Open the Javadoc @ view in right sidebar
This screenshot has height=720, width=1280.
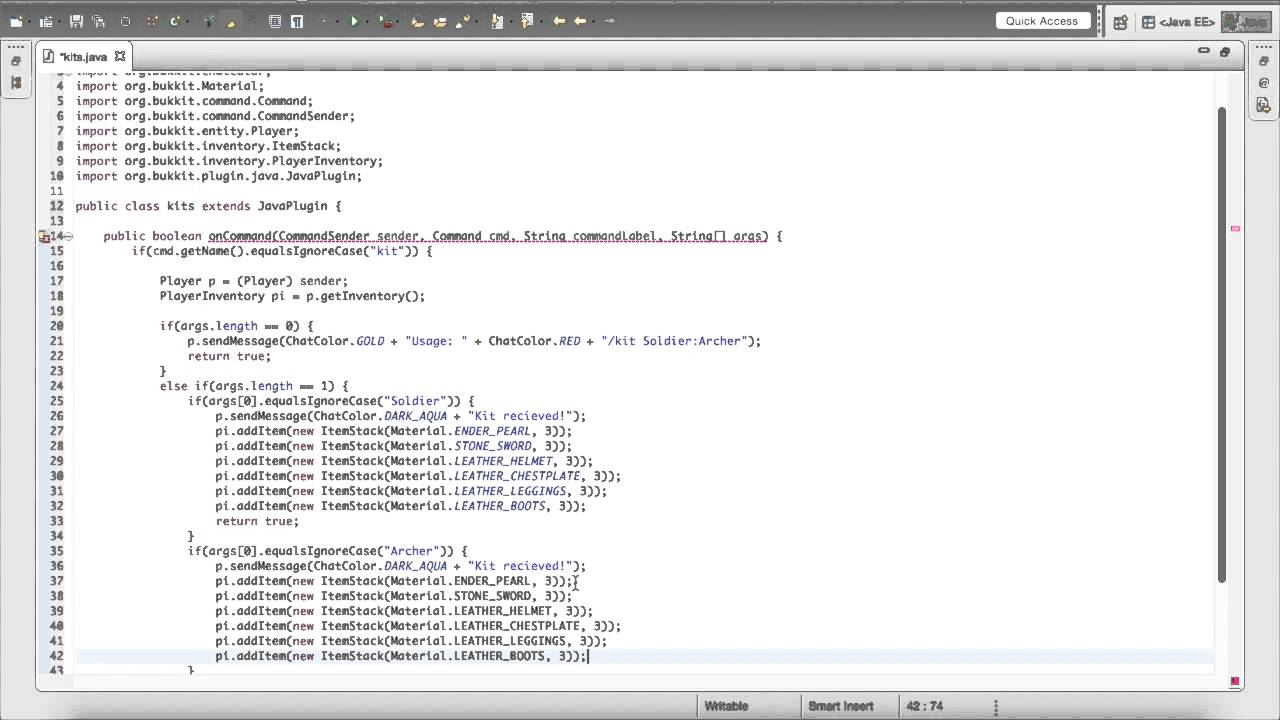[1263, 85]
